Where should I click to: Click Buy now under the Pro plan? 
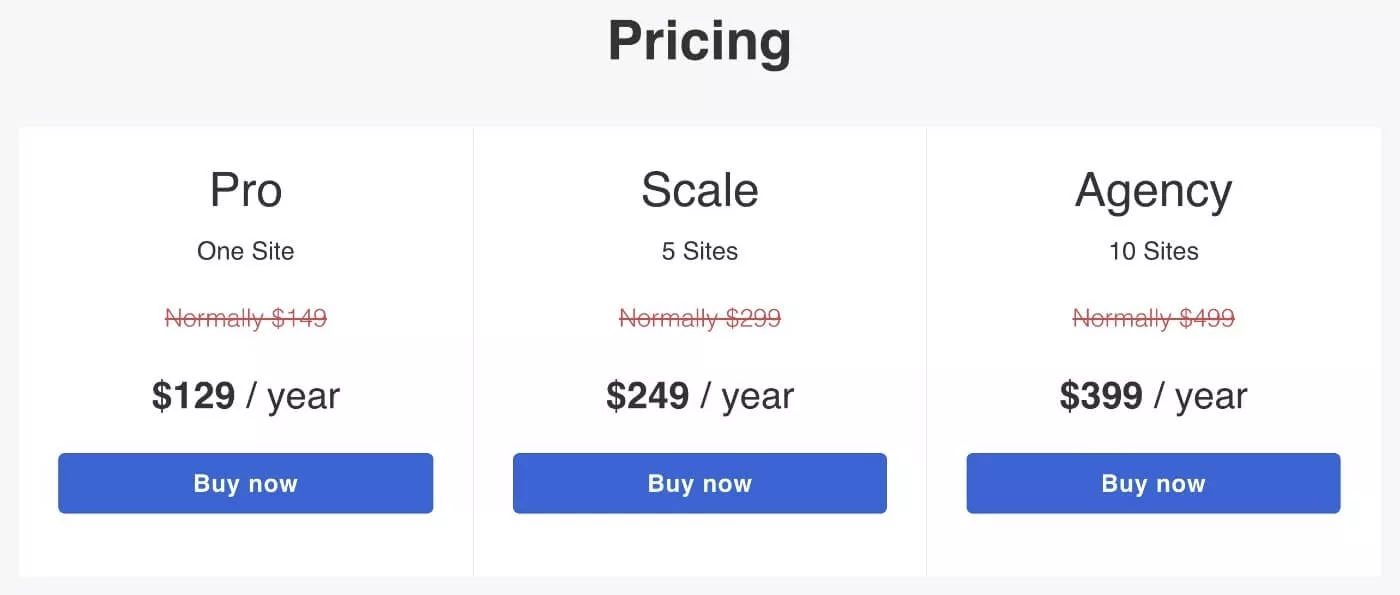pos(245,483)
